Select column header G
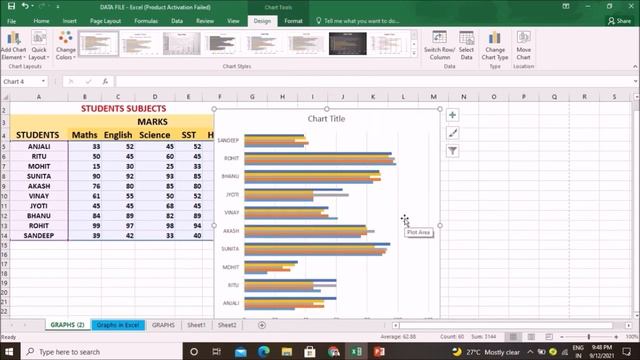640x360 pixels. point(252,97)
